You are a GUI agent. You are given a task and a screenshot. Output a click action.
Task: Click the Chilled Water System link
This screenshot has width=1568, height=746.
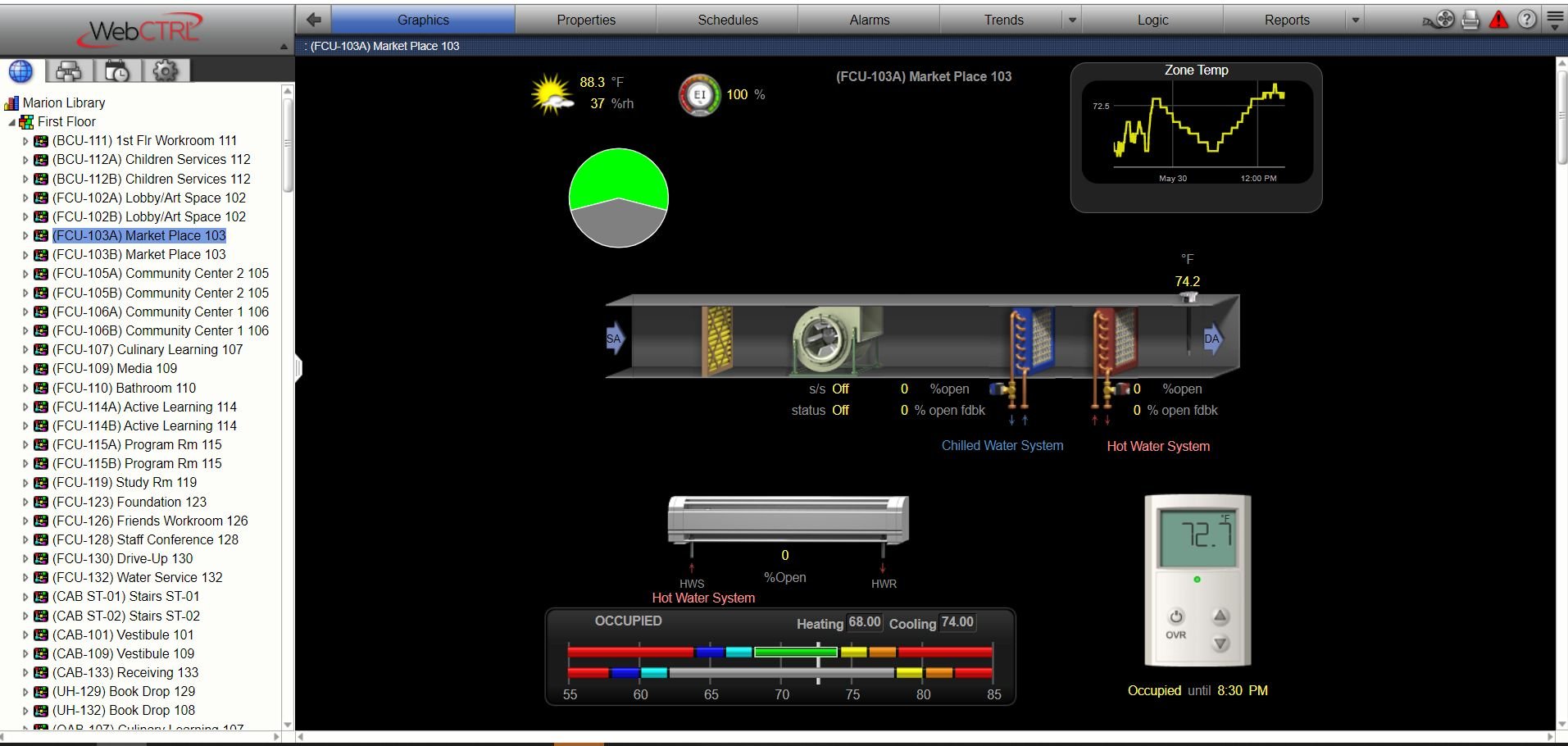[x=1002, y=446]
